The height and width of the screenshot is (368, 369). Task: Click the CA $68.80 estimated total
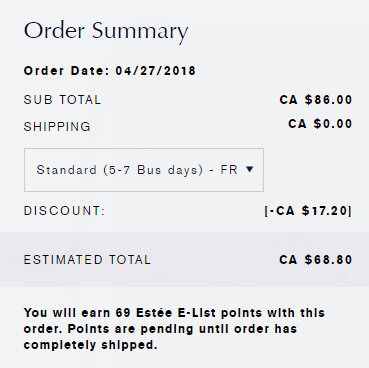click(316, 260)
